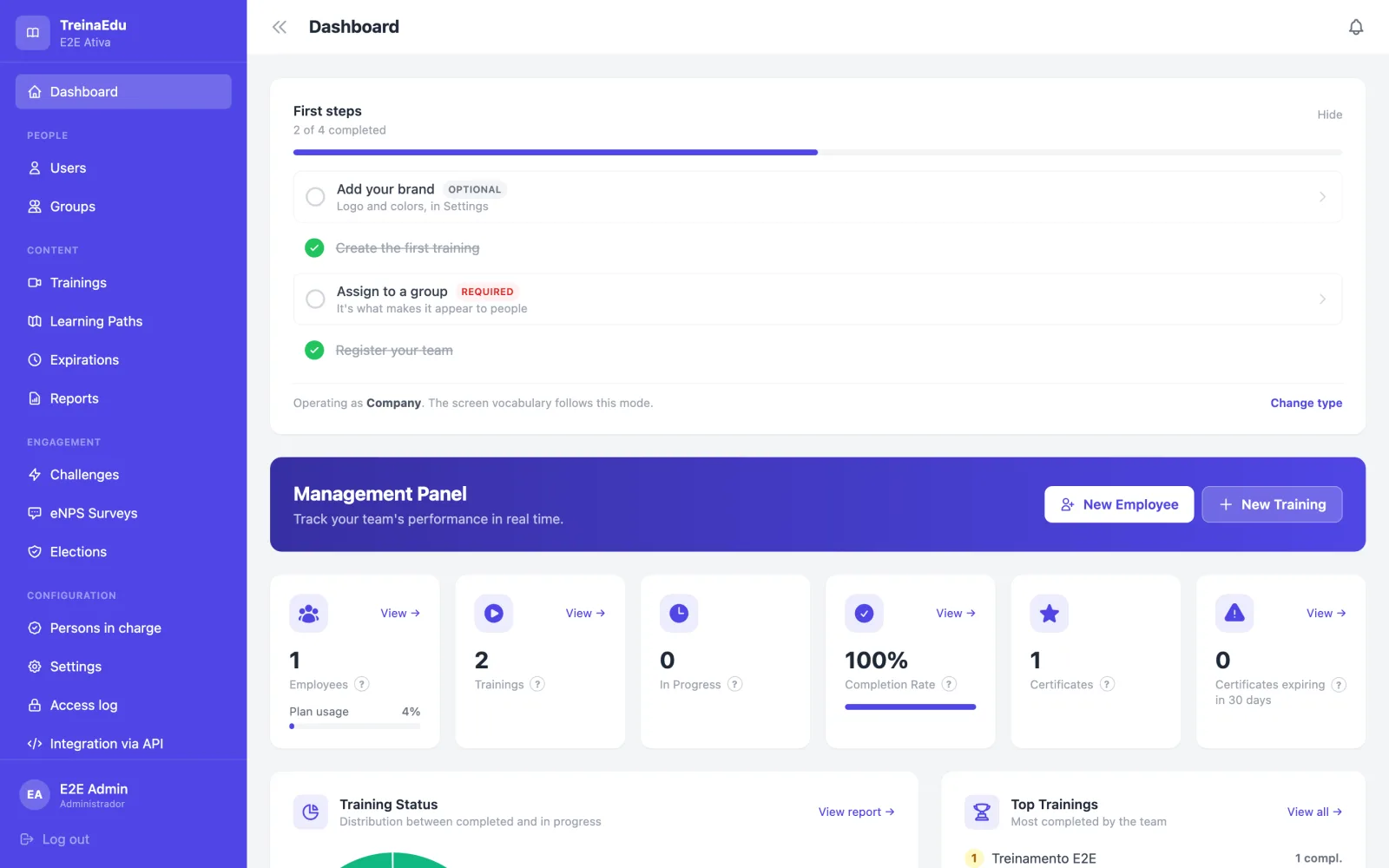
Task: Open help tooltip next to Completion Rate
Action: pyautogui.click(x=949, y=684)
